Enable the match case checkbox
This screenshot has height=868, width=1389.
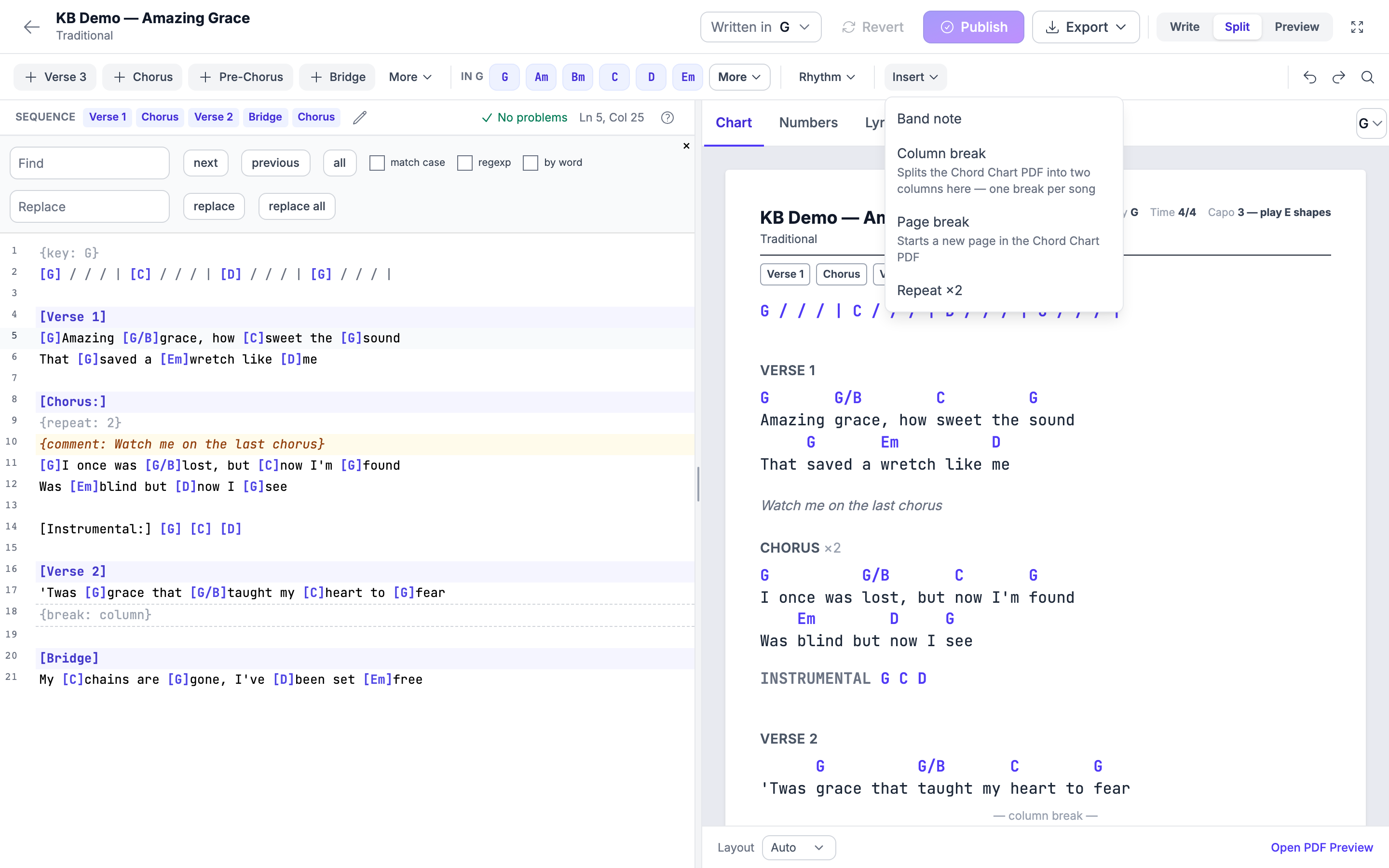(x=377, y=163)
